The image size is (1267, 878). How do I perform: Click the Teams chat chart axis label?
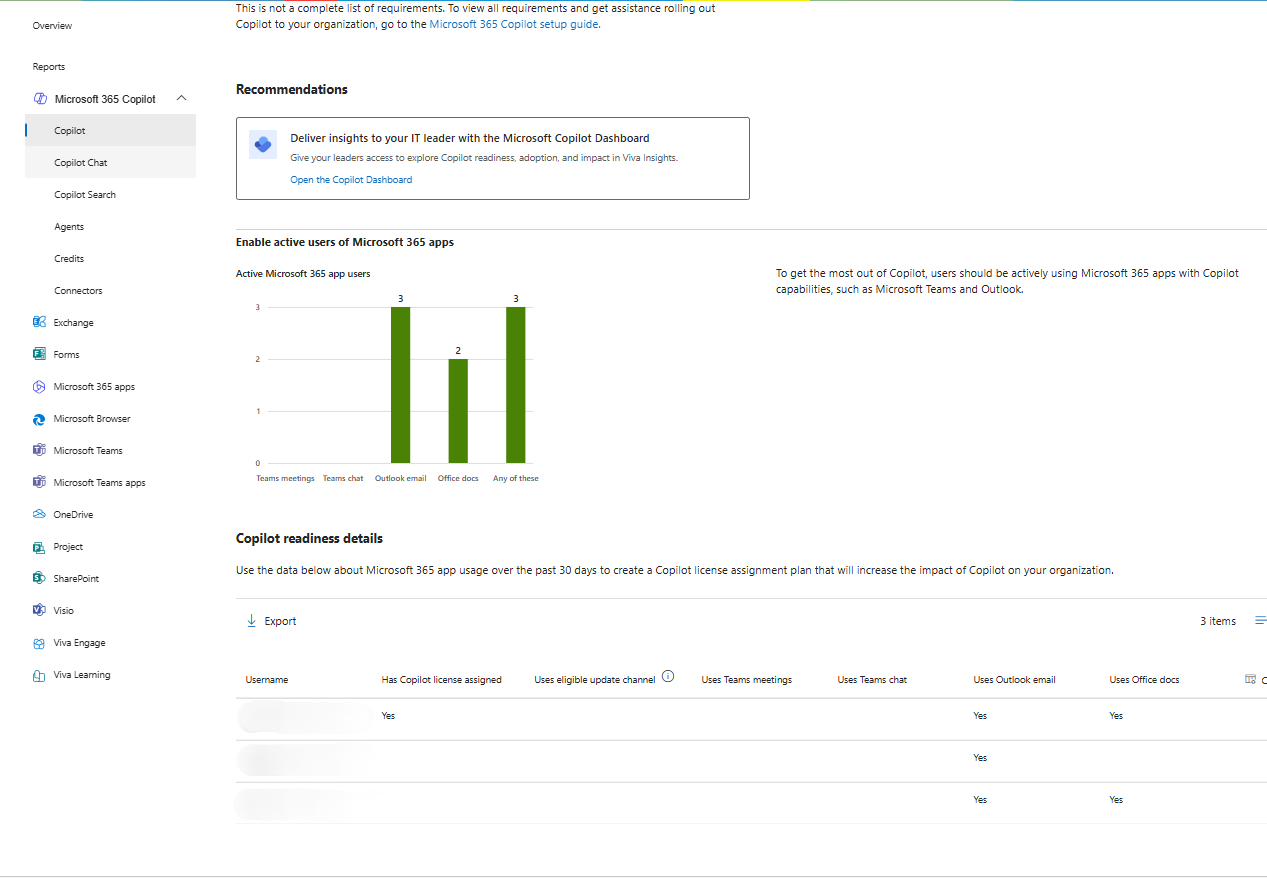(x=343, y=479)
